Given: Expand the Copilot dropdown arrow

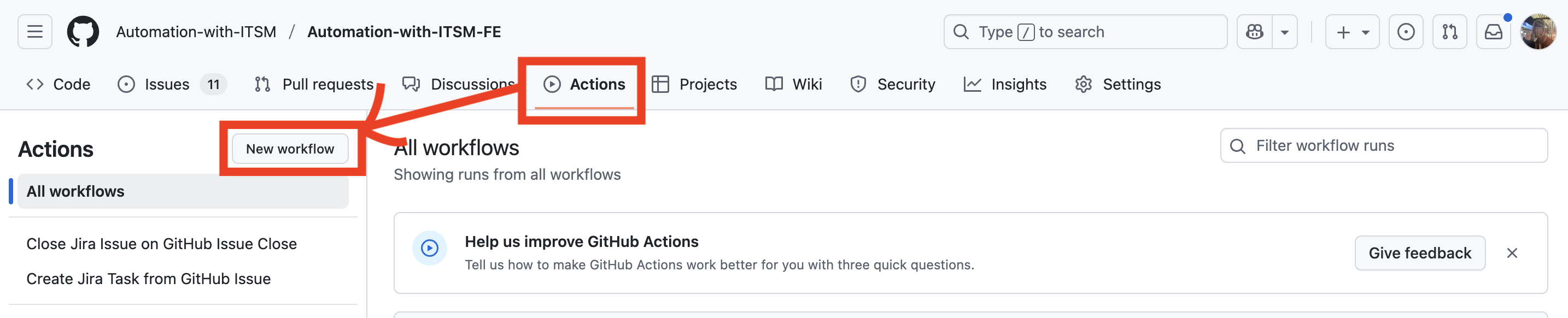Looking at the screenshot, I should pyautogui.click(x=1284, y=32).
